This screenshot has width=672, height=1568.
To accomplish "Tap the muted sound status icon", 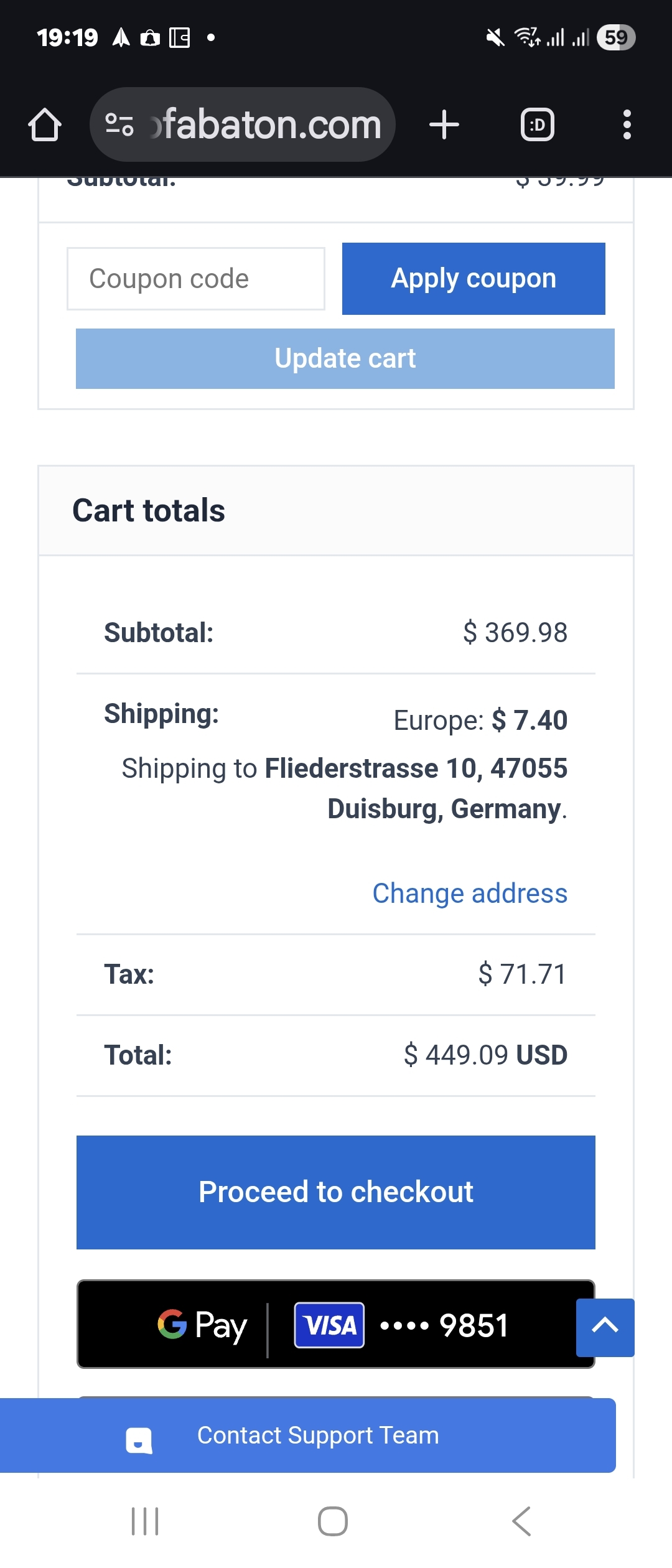I will click(495, 37).
